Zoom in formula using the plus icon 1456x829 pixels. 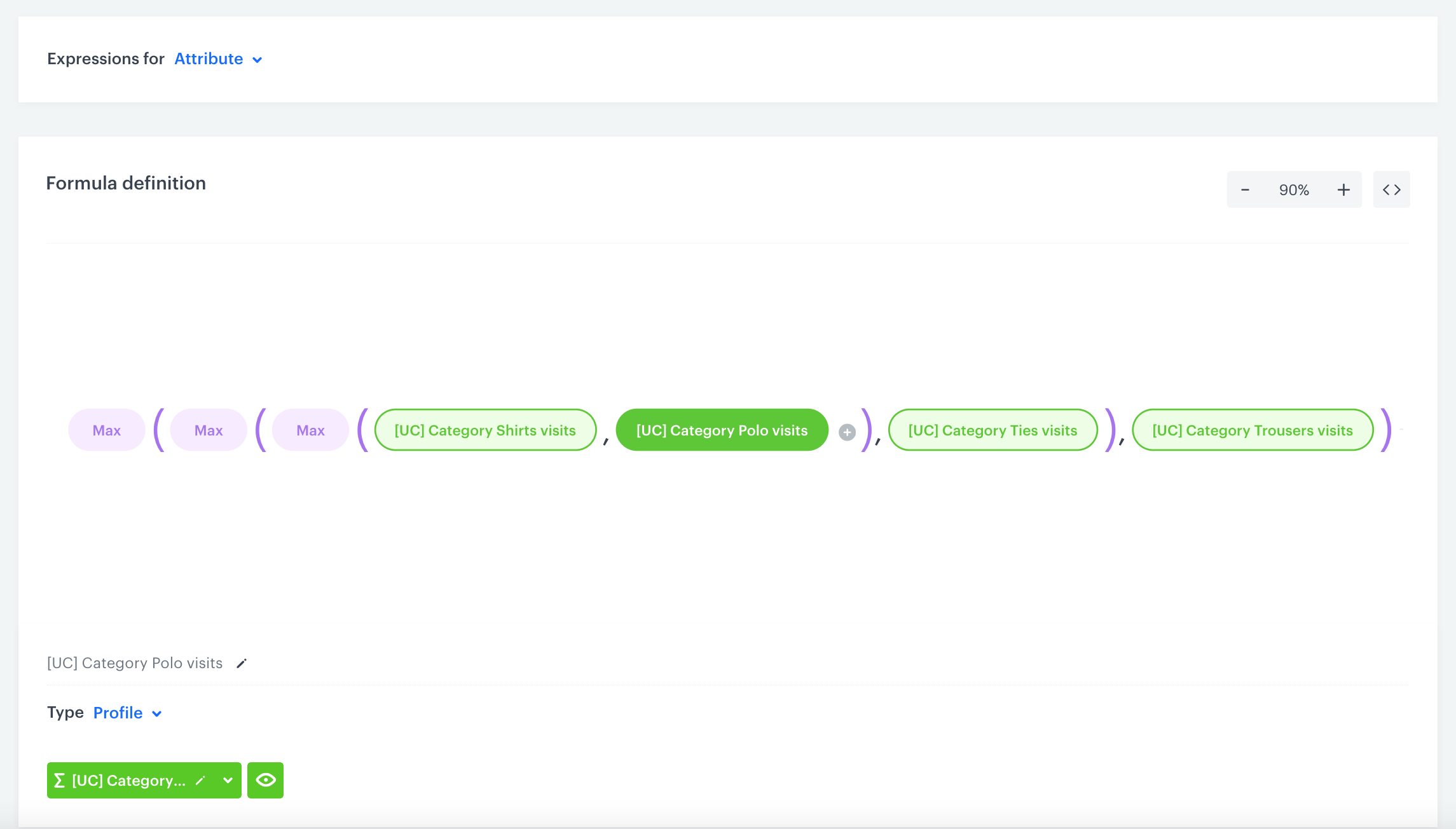(x=1343, y=189)
